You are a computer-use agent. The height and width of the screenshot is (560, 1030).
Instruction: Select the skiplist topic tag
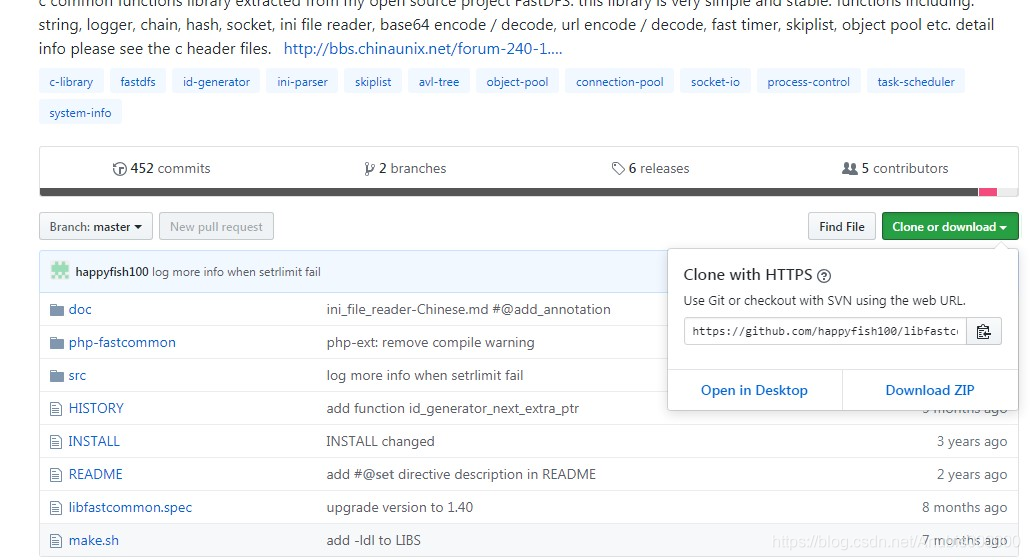[373, 82]
